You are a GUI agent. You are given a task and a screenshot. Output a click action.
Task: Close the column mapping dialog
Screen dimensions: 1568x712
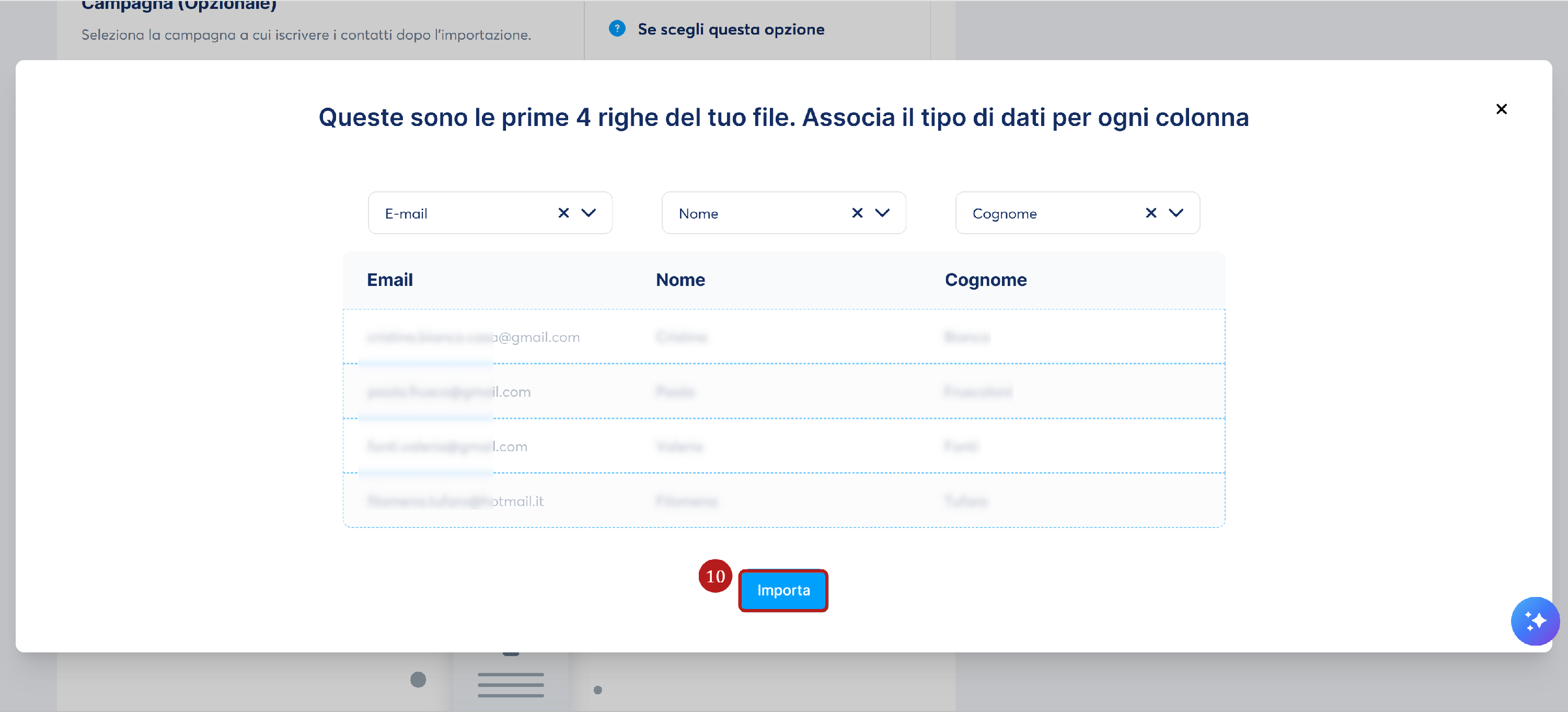point(1501,109)
